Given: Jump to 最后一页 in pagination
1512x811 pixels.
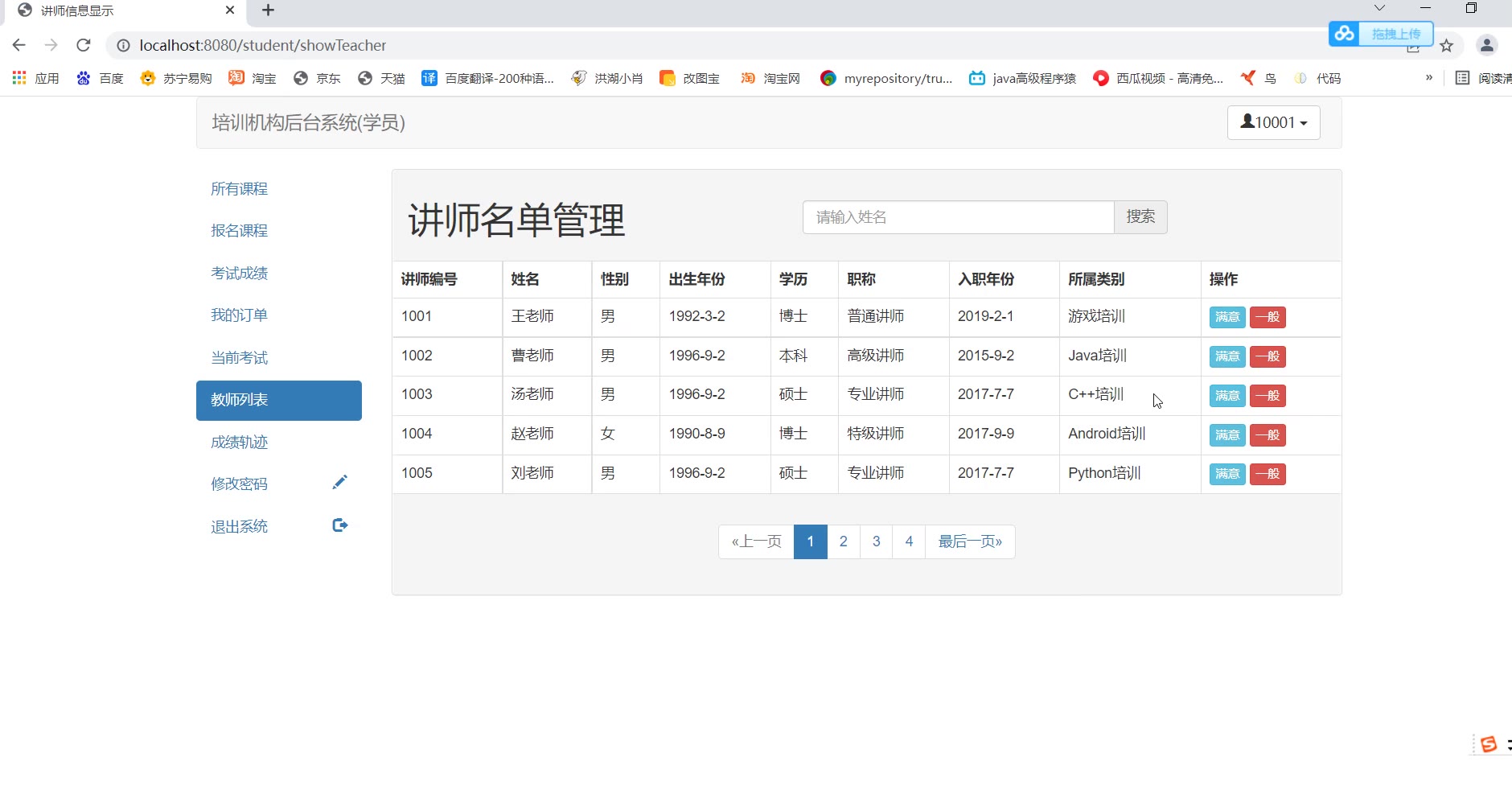Looking at the screenshot, I should tap(969, 541).
